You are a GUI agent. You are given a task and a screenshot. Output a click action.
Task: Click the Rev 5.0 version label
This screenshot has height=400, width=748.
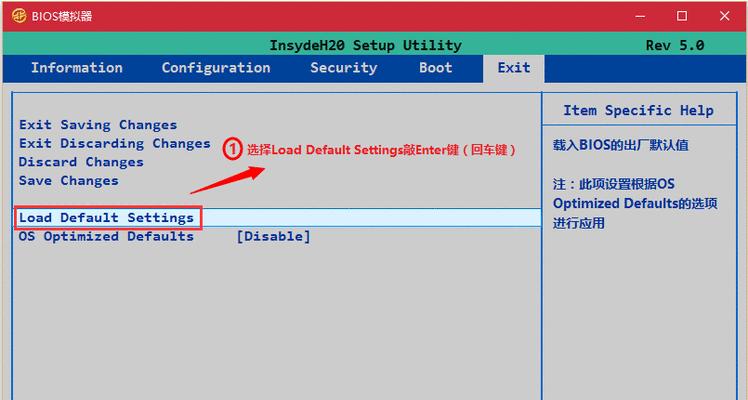click(675, 45)
